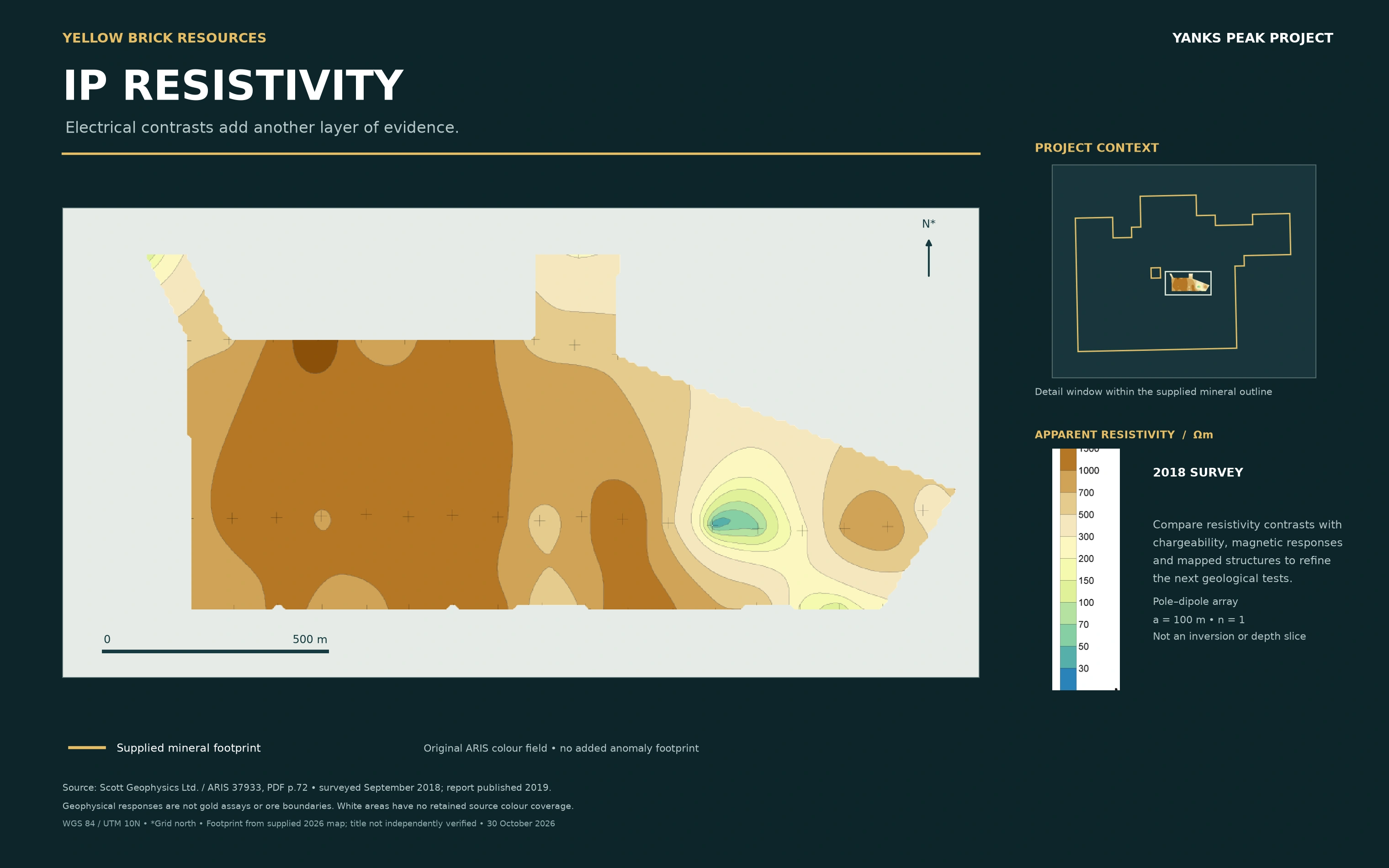Click the WGS 84 / UTM 10N footnote

pyautogui.click(x=309, y=823)
